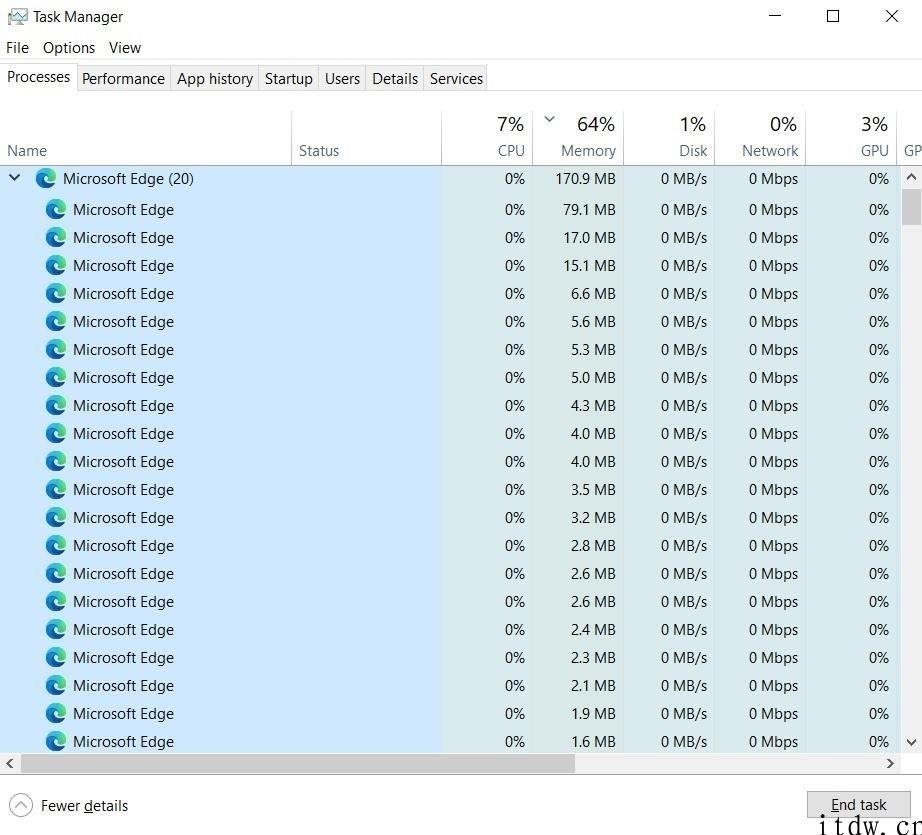
Task: Select Edge icon in 5.0 MB row
Action: 56,378
